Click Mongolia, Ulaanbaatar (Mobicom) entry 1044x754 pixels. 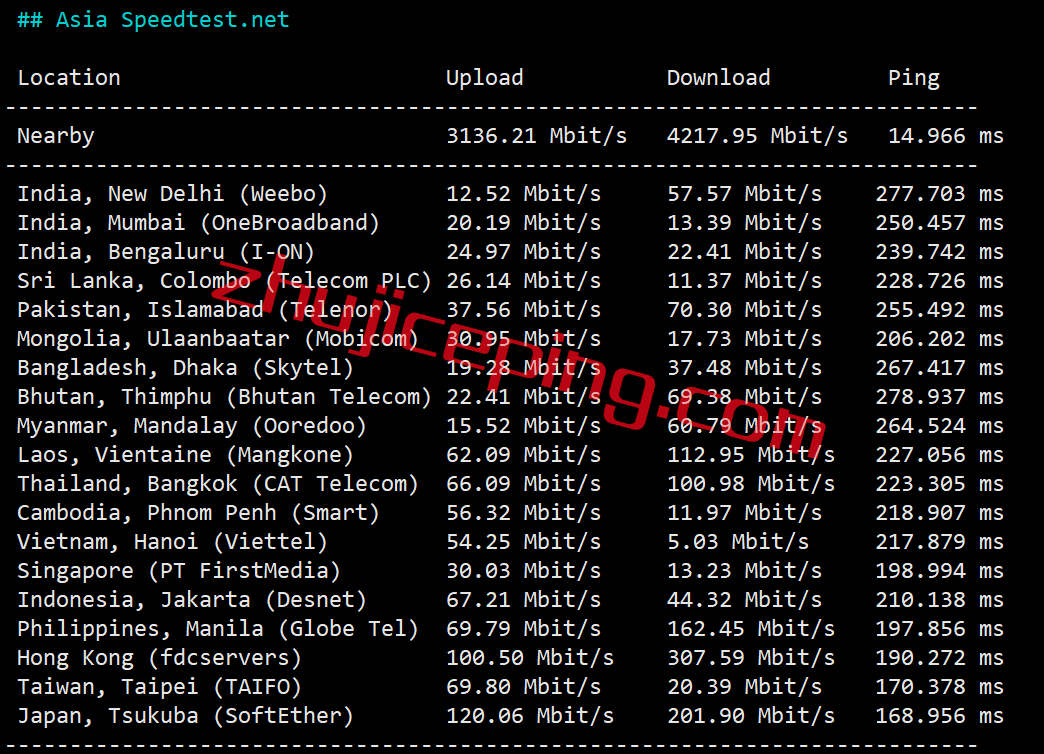pyautogui.click(x=218, y=339)
